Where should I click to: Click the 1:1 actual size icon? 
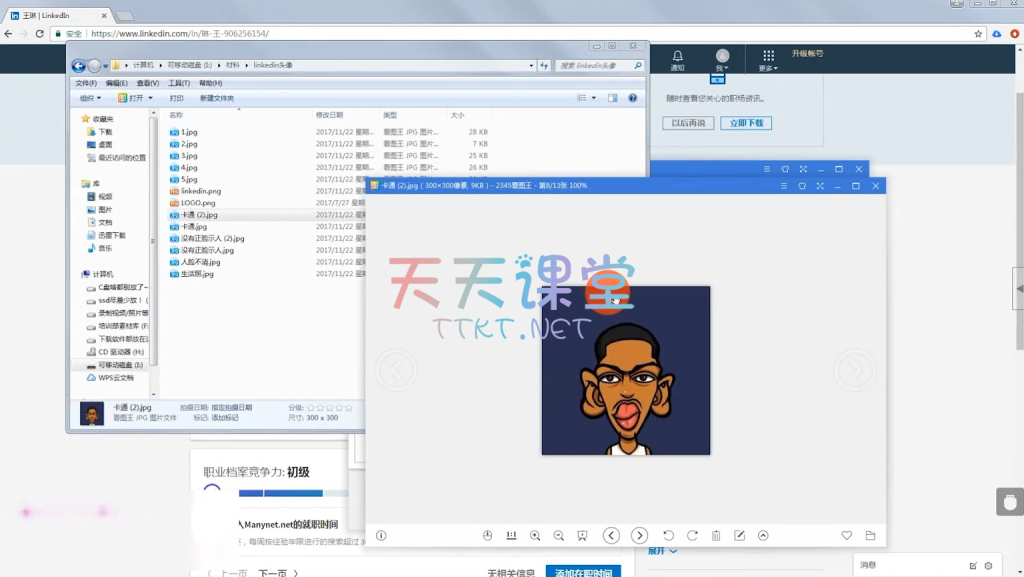point(511,536)
